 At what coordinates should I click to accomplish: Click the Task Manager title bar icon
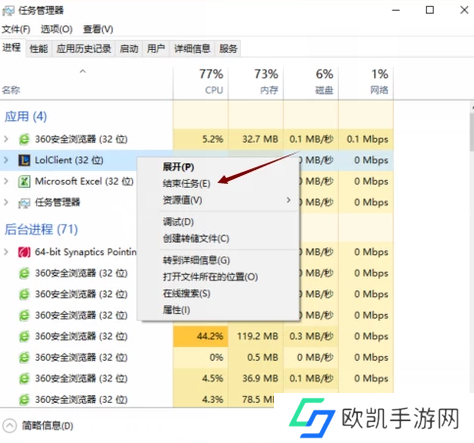(x=8, y=10)
